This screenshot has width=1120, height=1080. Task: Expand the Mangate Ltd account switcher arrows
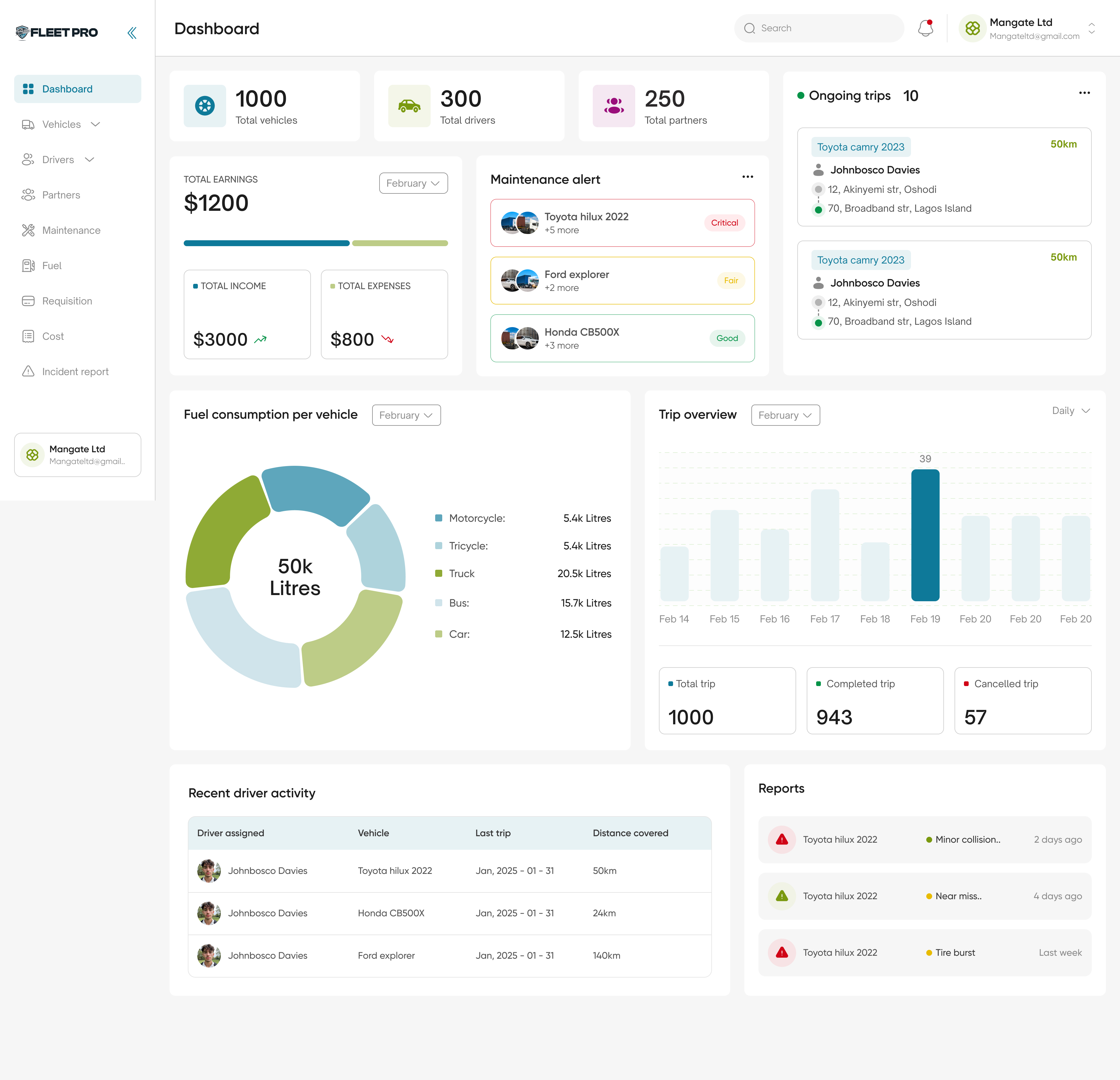point(1091,29)
